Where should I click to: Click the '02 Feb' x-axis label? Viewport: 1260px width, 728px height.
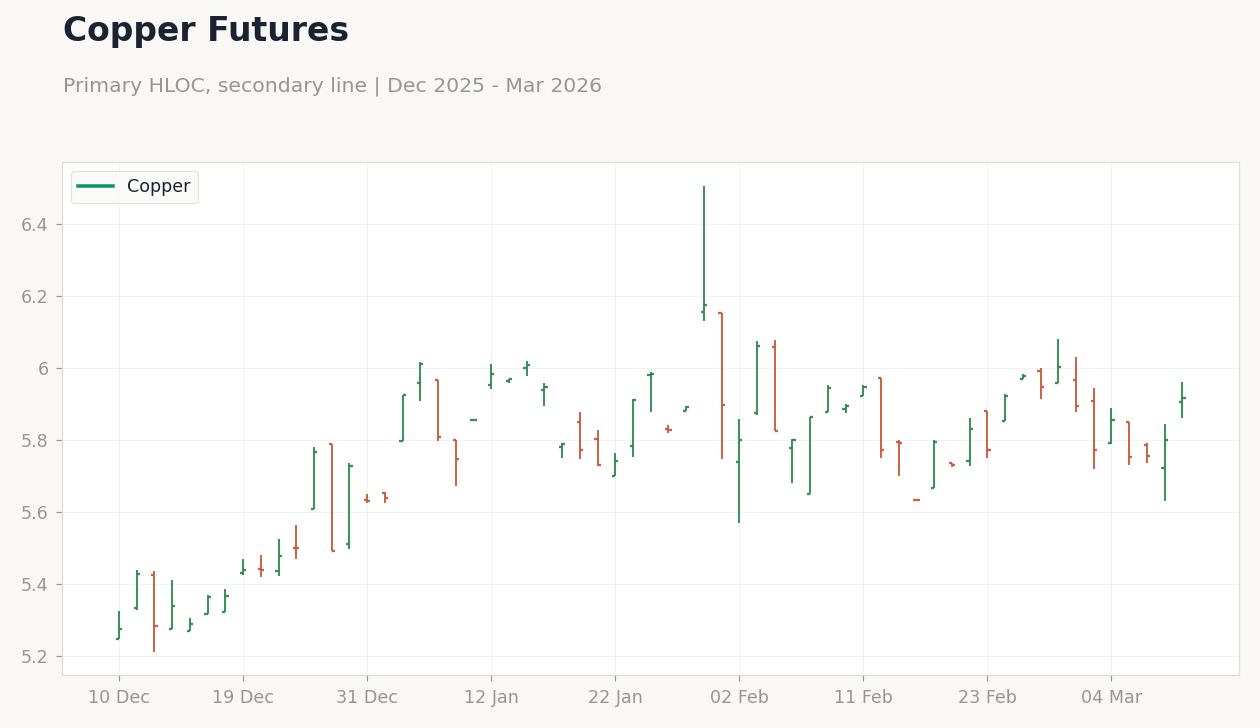(739, 698)
